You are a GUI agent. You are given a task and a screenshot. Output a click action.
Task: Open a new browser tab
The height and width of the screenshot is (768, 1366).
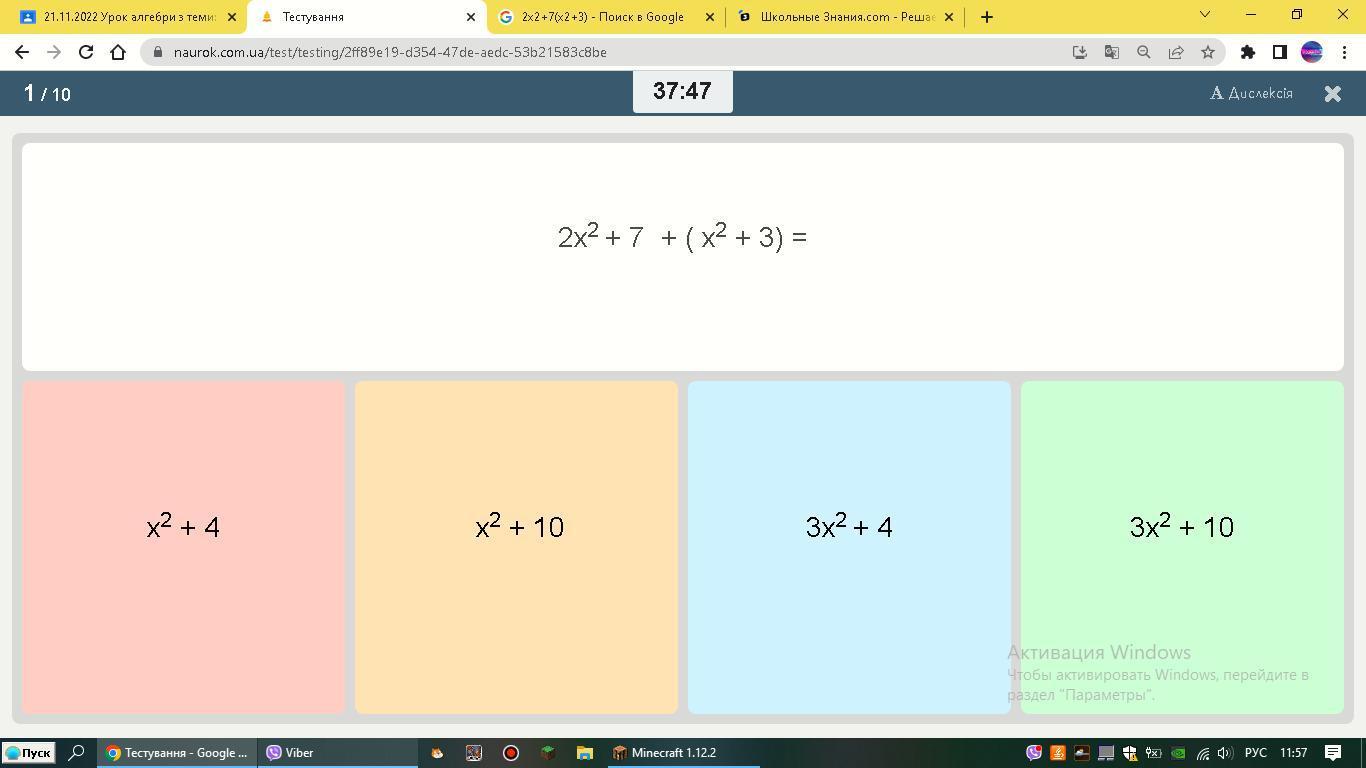point(986,17)
